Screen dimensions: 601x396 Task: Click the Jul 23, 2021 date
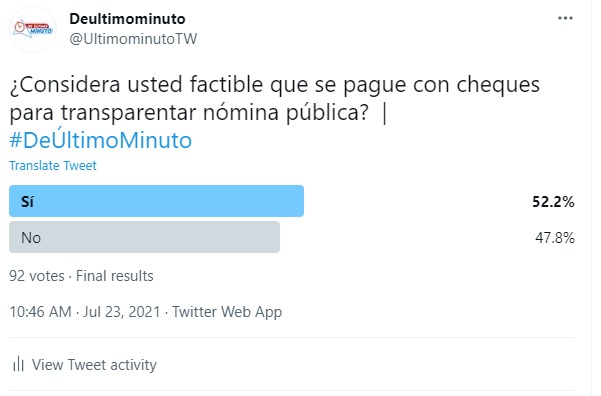click(x=122, y=312)
